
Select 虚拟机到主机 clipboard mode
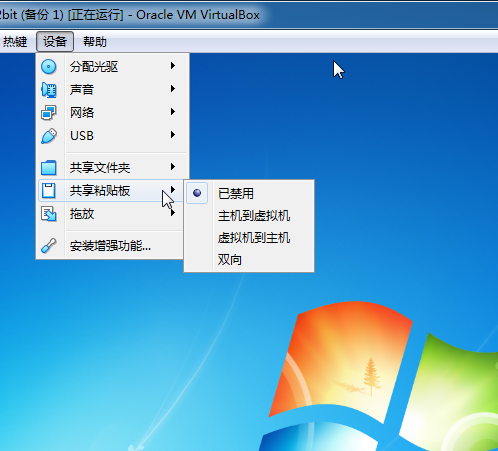[x=249, y=238]
